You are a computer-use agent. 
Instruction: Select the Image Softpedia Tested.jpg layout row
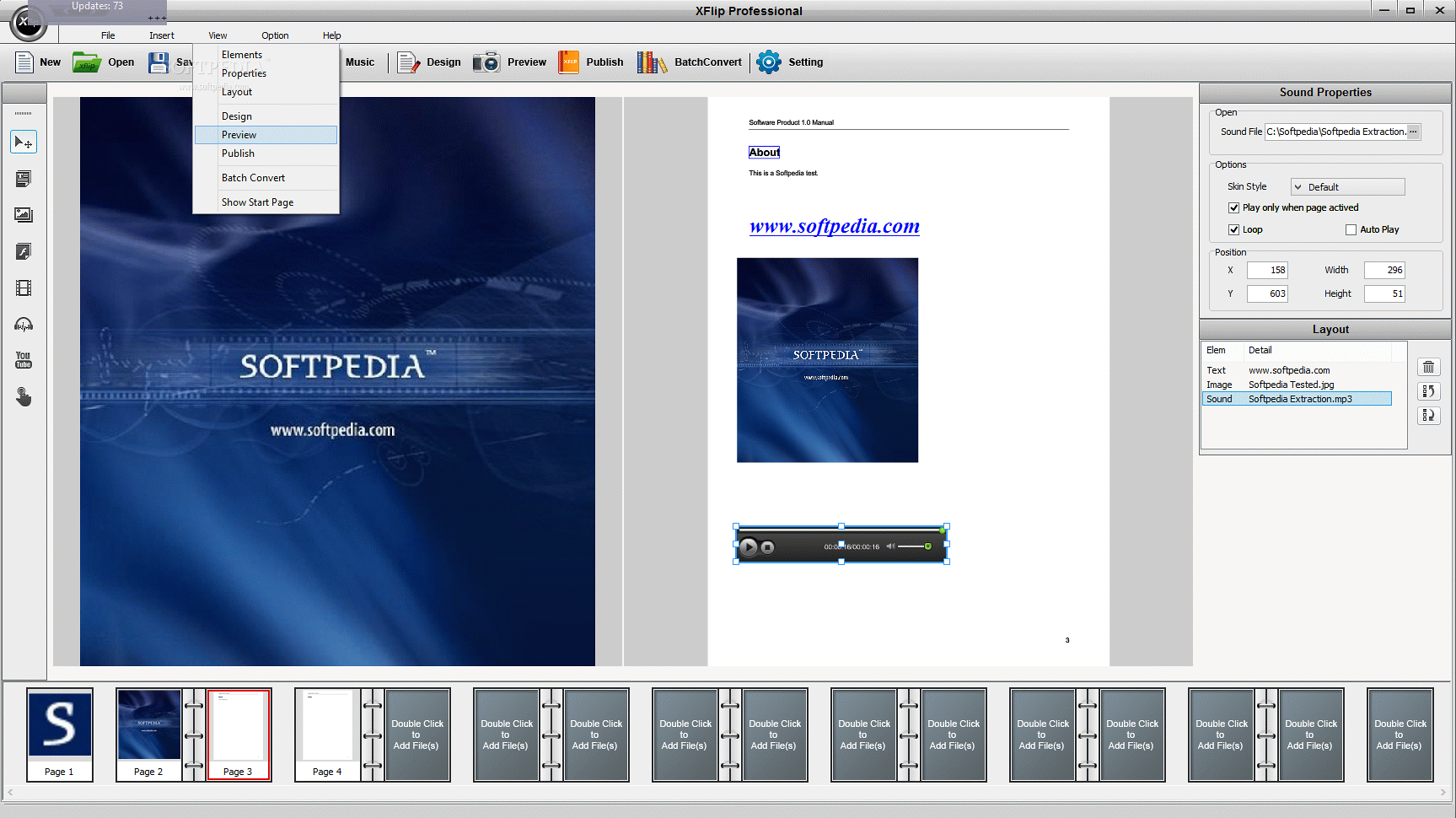tap(1297, 385)
